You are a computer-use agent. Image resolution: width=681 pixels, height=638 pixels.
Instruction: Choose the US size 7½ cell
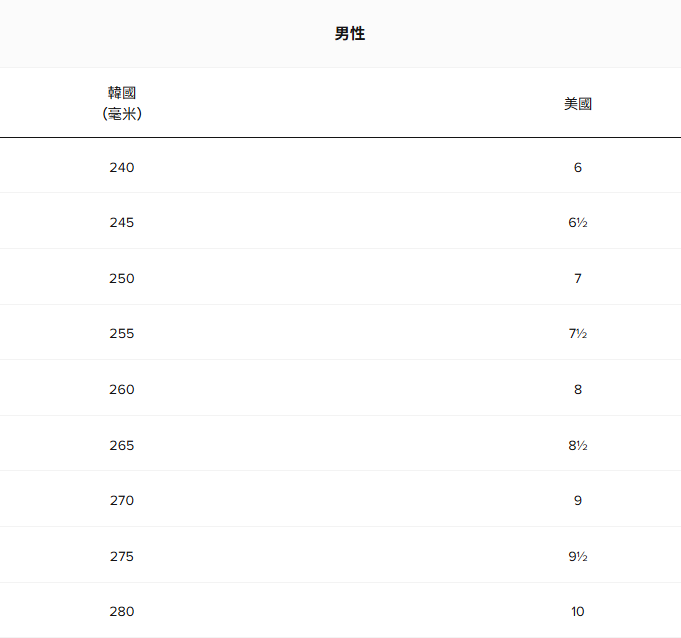[x=577, y=333]
